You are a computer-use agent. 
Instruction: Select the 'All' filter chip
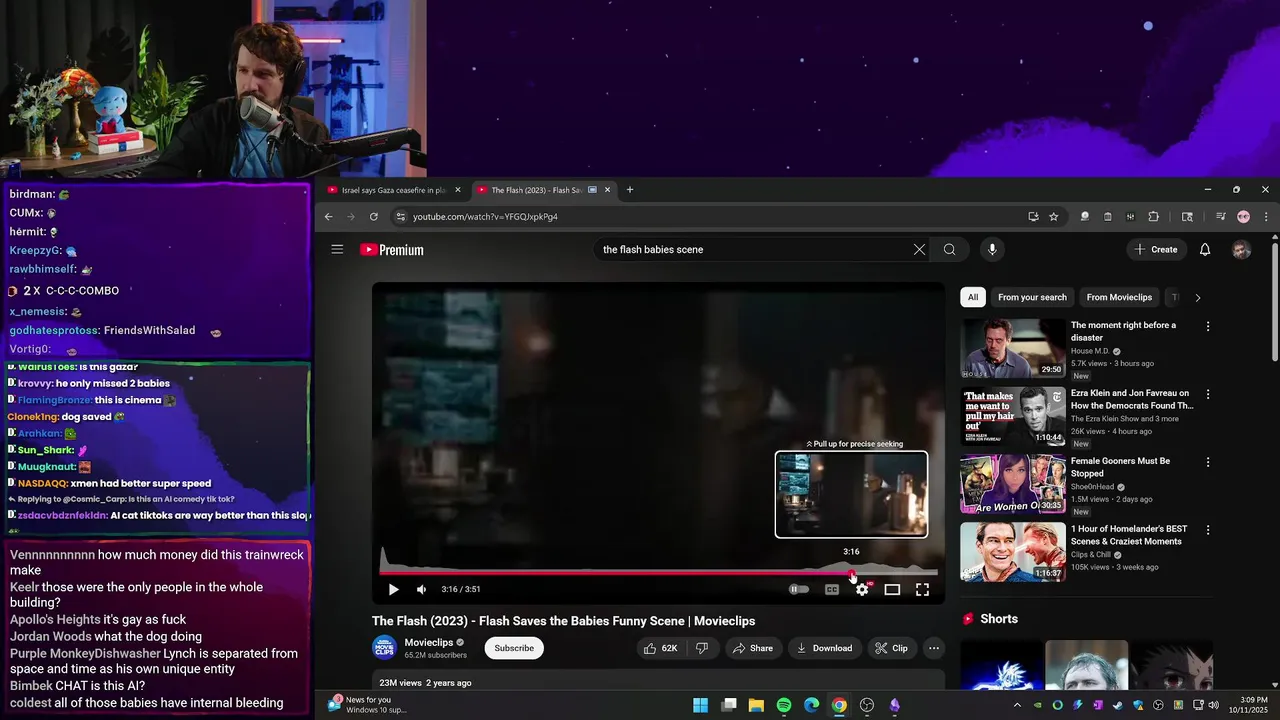(973, 297)
